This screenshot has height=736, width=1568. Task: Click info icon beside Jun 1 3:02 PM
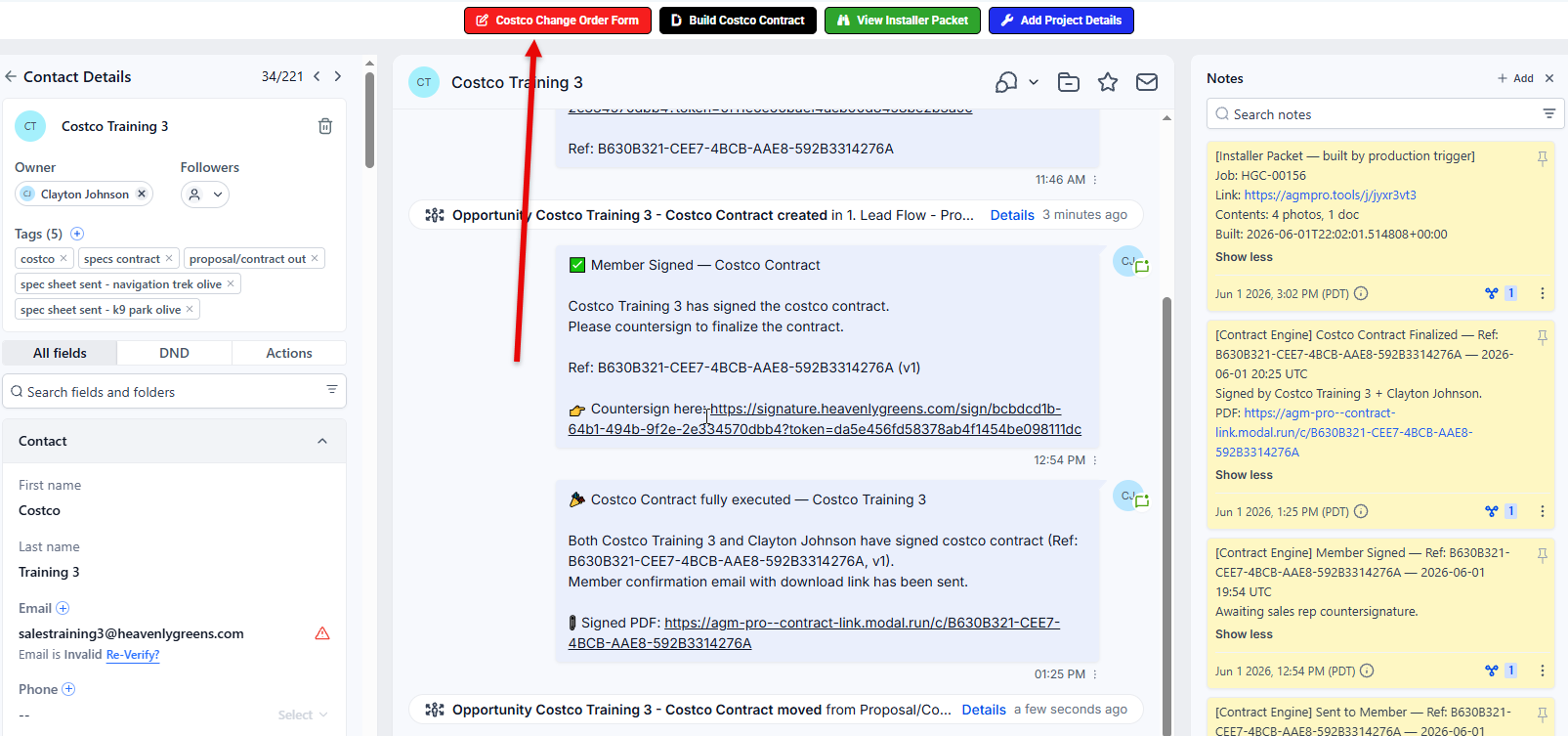[x=1361, y=293]
